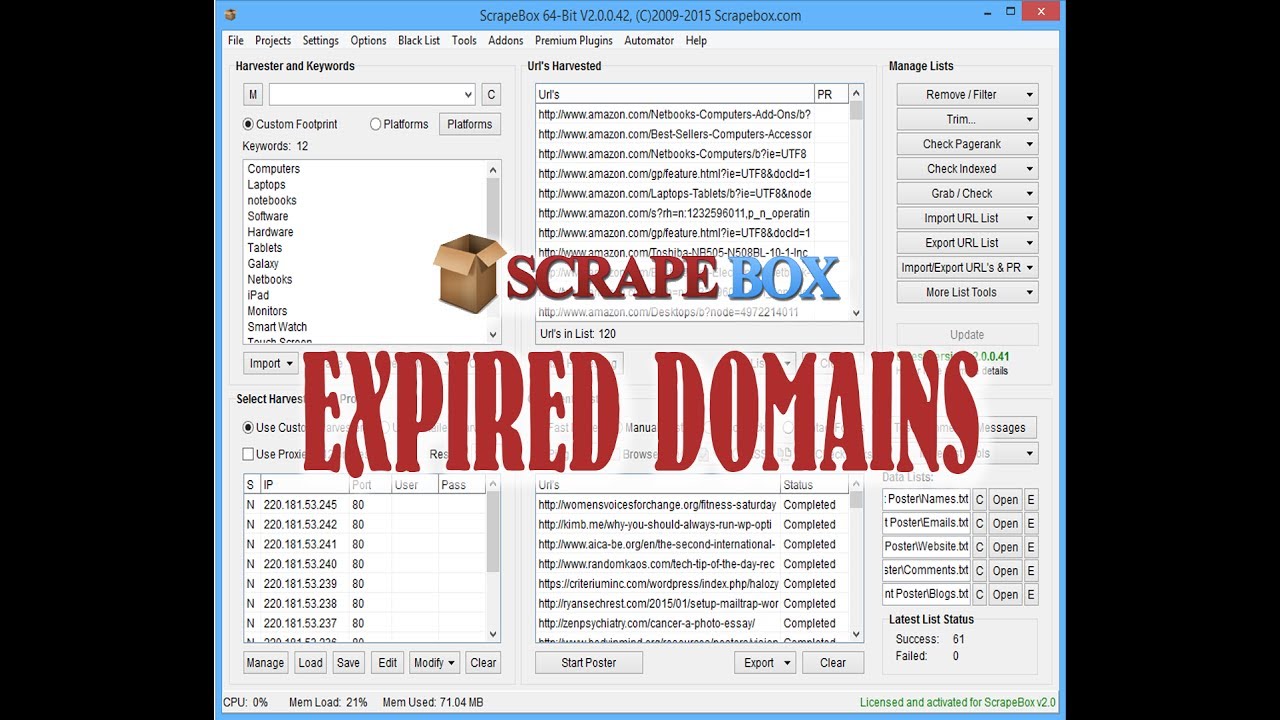Click the Platforms button
This screenshot has width=1280, height=720.
(470, 125)
